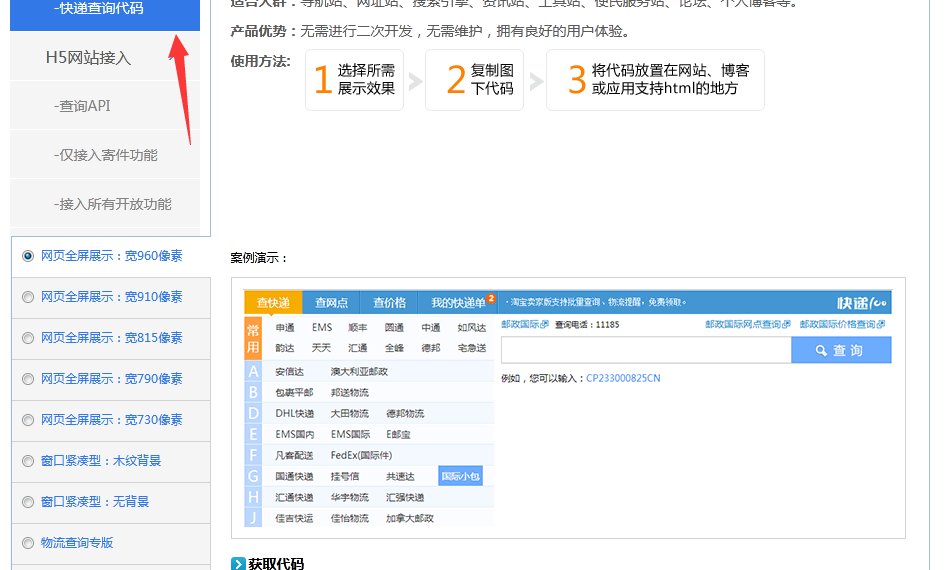Viewport: 948px width, 570px height.
Task: Choose 网页全屏展示:宽815像素 radio option
Action: 28,338
